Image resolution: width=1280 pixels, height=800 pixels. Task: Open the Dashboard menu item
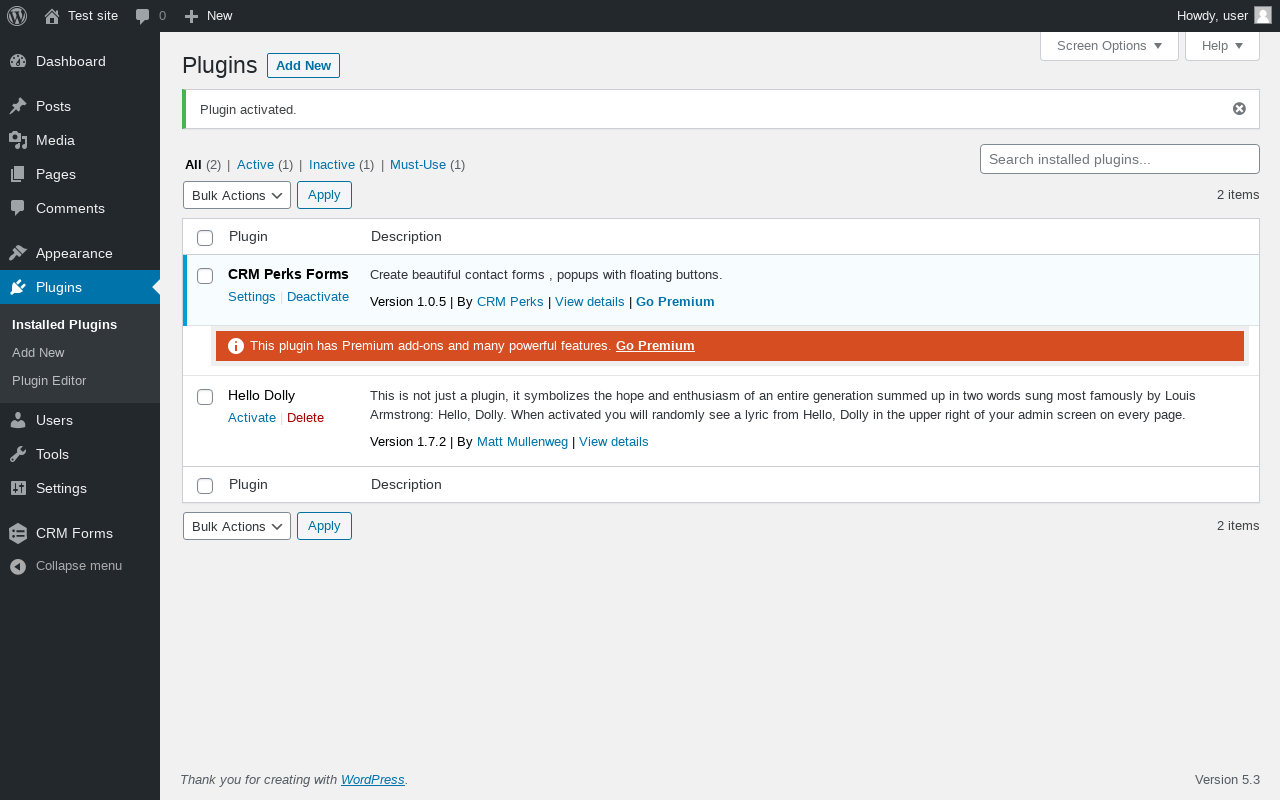click(x=80, y=61)
